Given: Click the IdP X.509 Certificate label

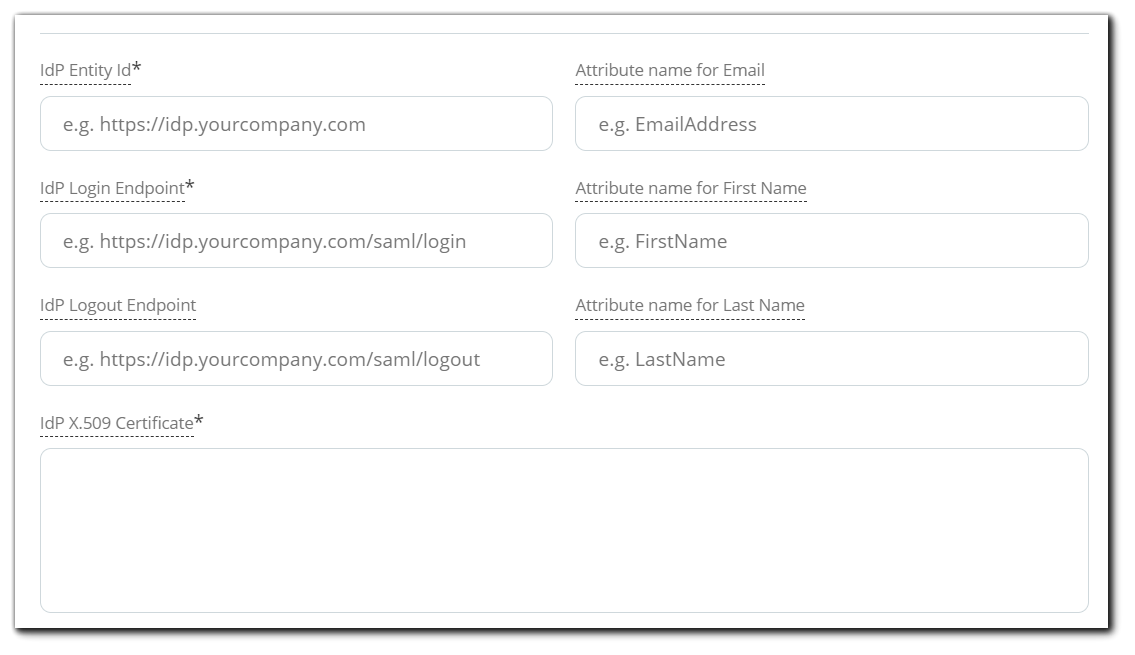Looking at the screenshot, I should pos(117,423).
